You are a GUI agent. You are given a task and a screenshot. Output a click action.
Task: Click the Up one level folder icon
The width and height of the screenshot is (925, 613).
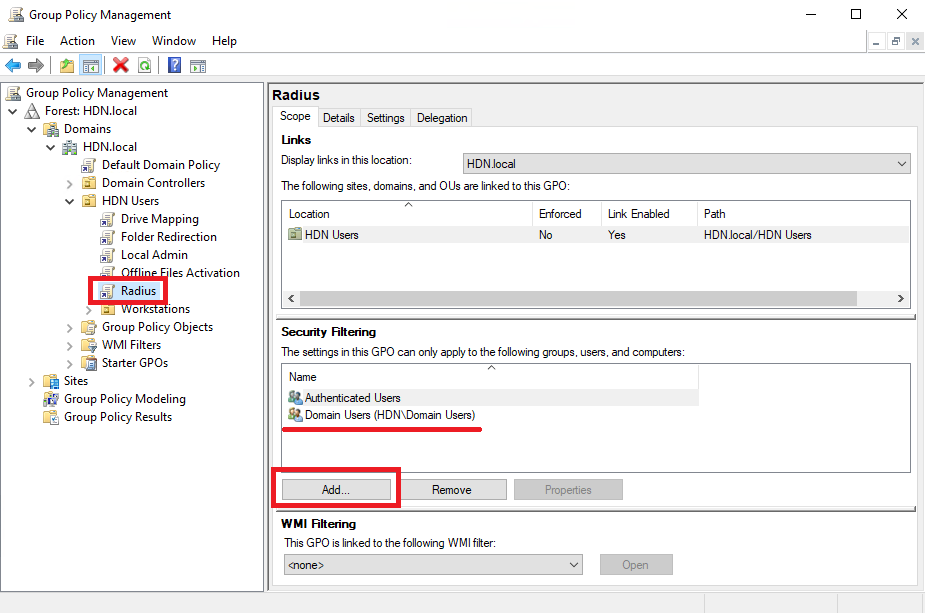(x=67, y=65)
